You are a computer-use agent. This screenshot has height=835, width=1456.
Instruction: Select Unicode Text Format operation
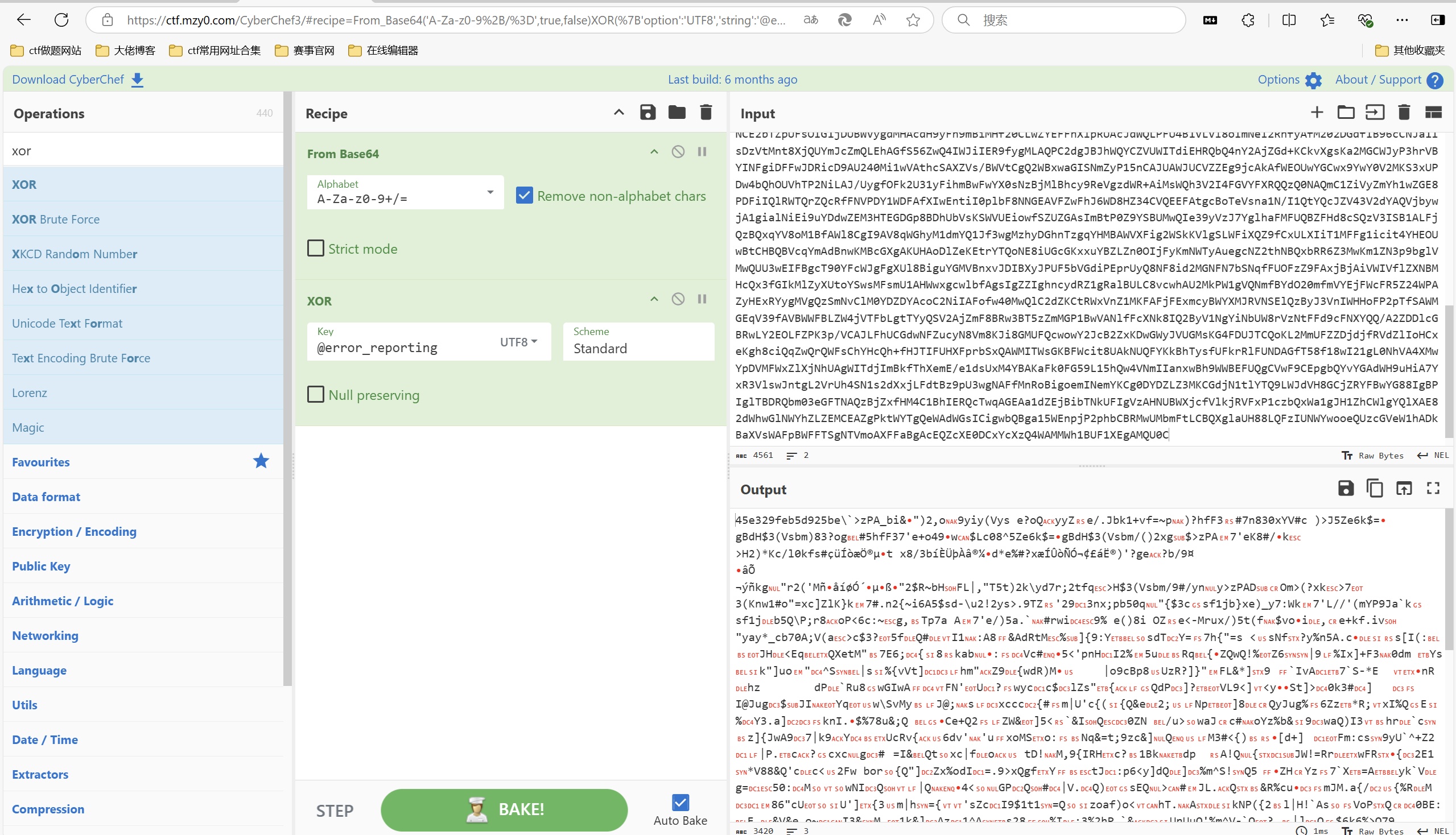tap(143, 323)
